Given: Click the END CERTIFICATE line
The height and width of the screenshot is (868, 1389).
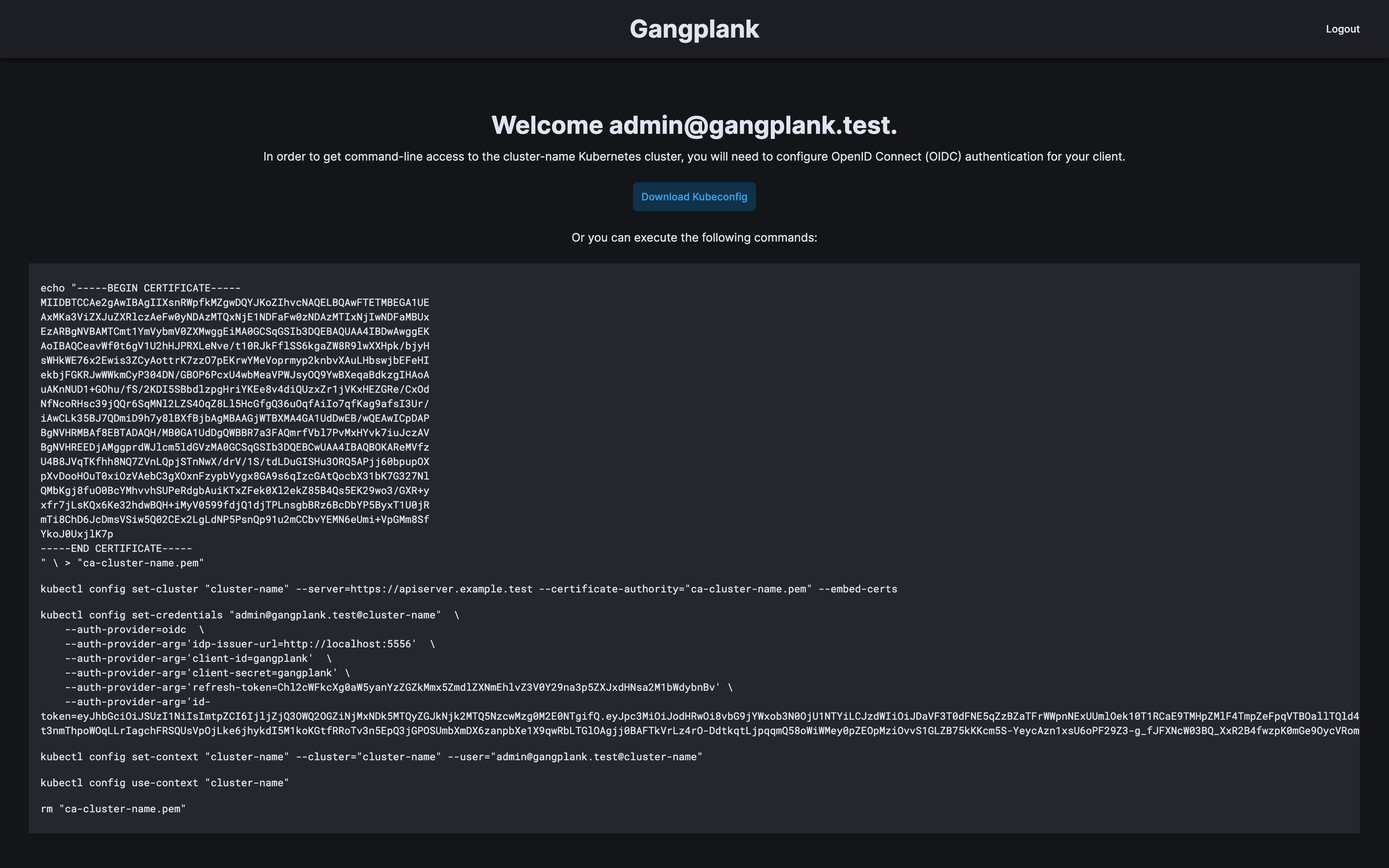Looking at the screenshot, I should (116, 548).
